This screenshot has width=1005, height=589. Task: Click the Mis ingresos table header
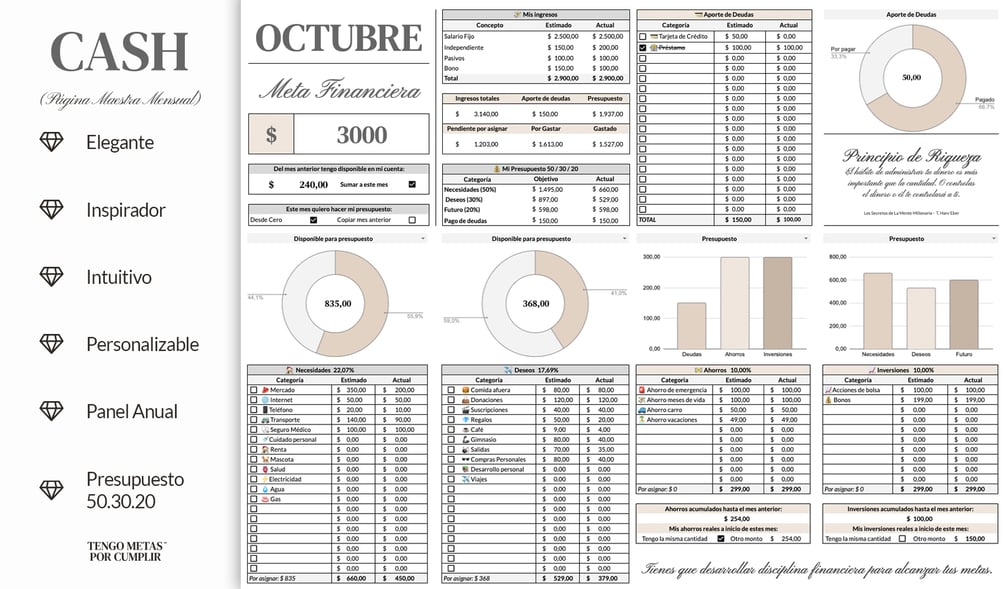(536, 14)
